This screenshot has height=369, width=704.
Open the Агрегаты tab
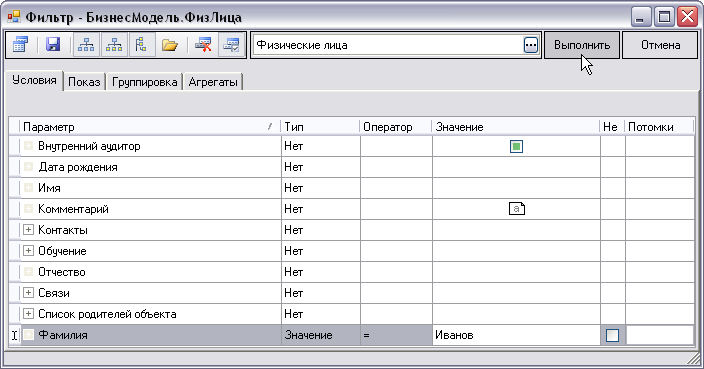pos(213,82)
